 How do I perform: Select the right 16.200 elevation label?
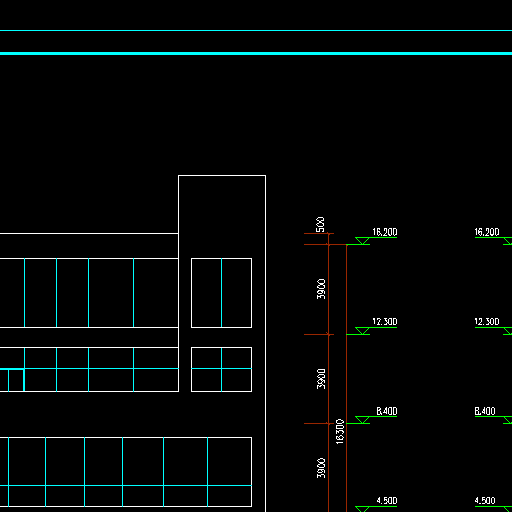click(487, 232)
